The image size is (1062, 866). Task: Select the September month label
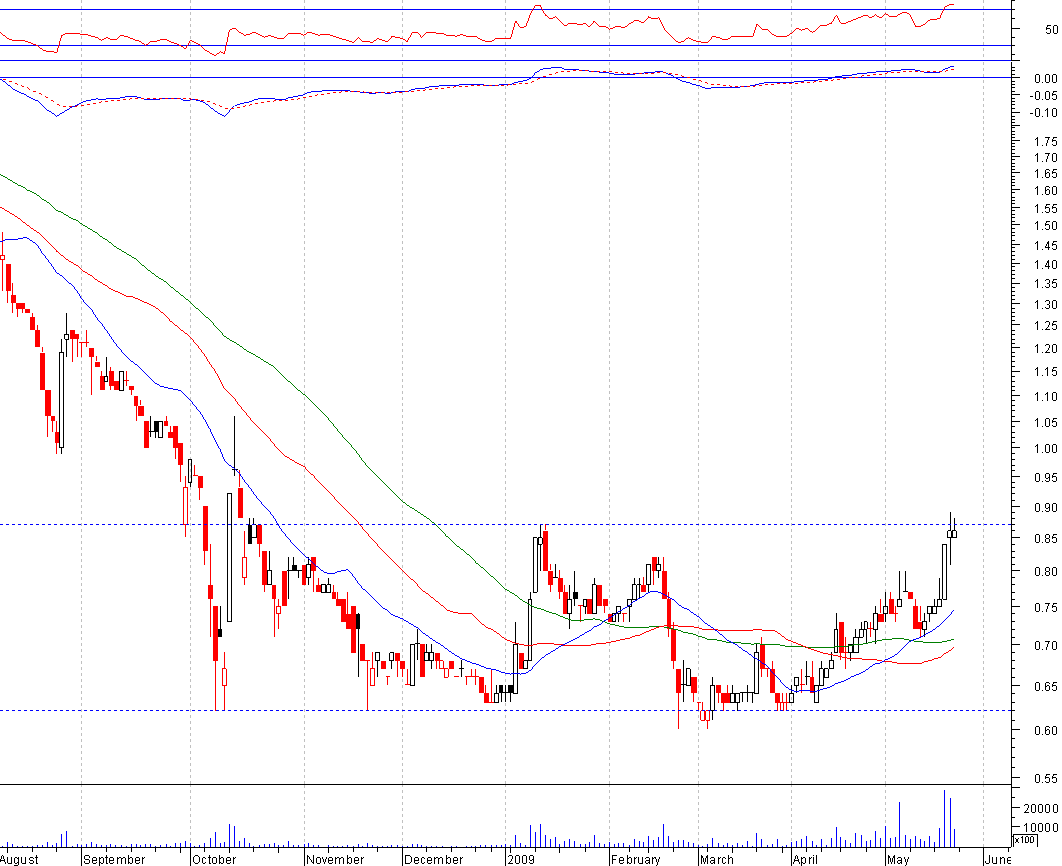[x=114, y=859]
